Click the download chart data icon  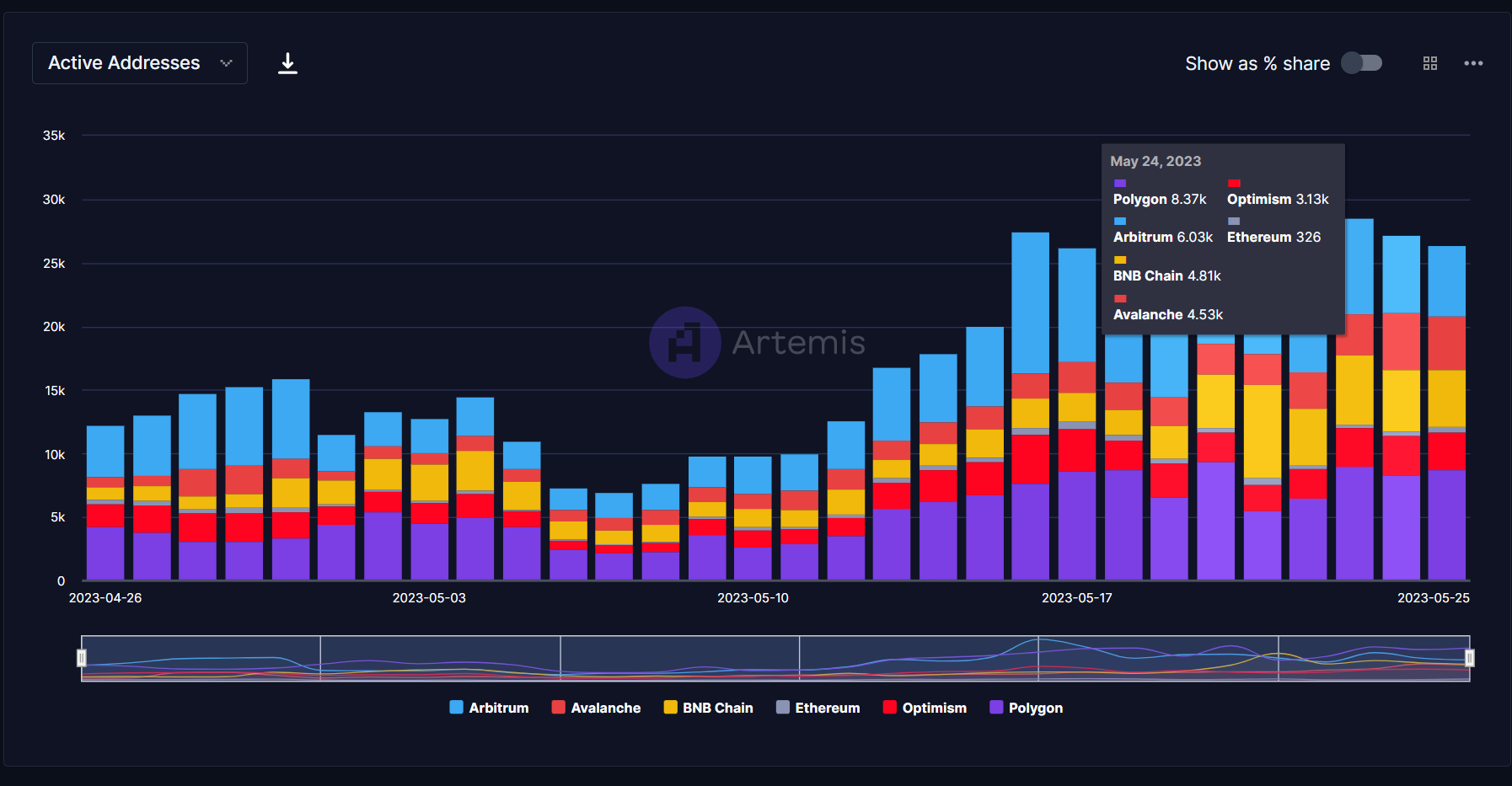point(287,63)
